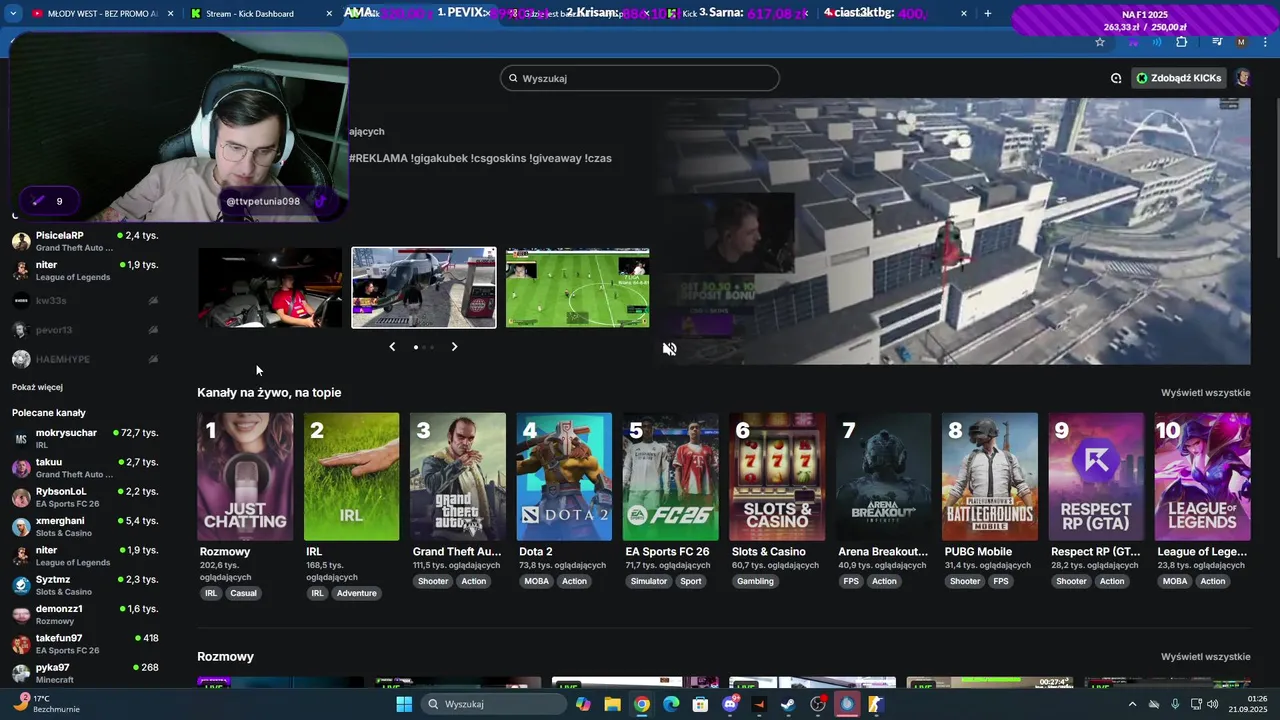Open Discord from the taskbar
Image resolution: width=1280 pixels, height=720 pixels.
click(730, 704)
